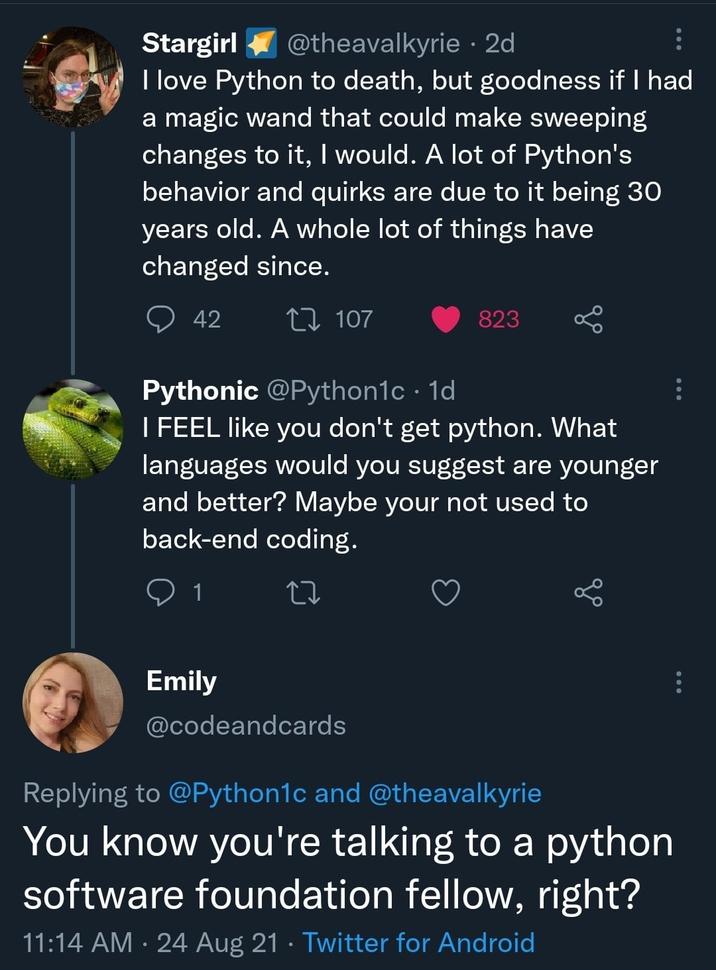Like Pythonic's tweet with heart icon
Image resolution: width=716 pixels, height=970 pixels.
pyautogui.click(x=446, y=593)
